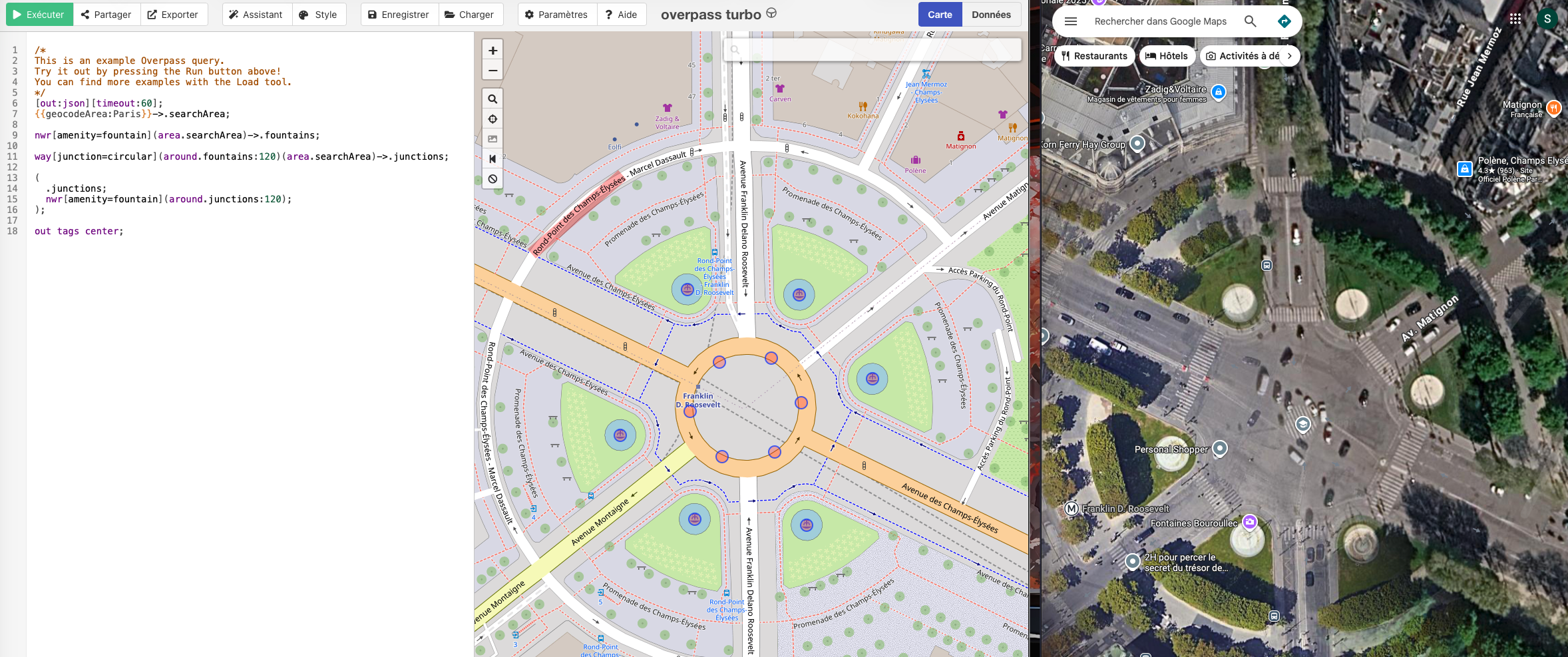1568x657 pixels.
Task: Open the Paramètres settings dialog
Action: point(557,15)
